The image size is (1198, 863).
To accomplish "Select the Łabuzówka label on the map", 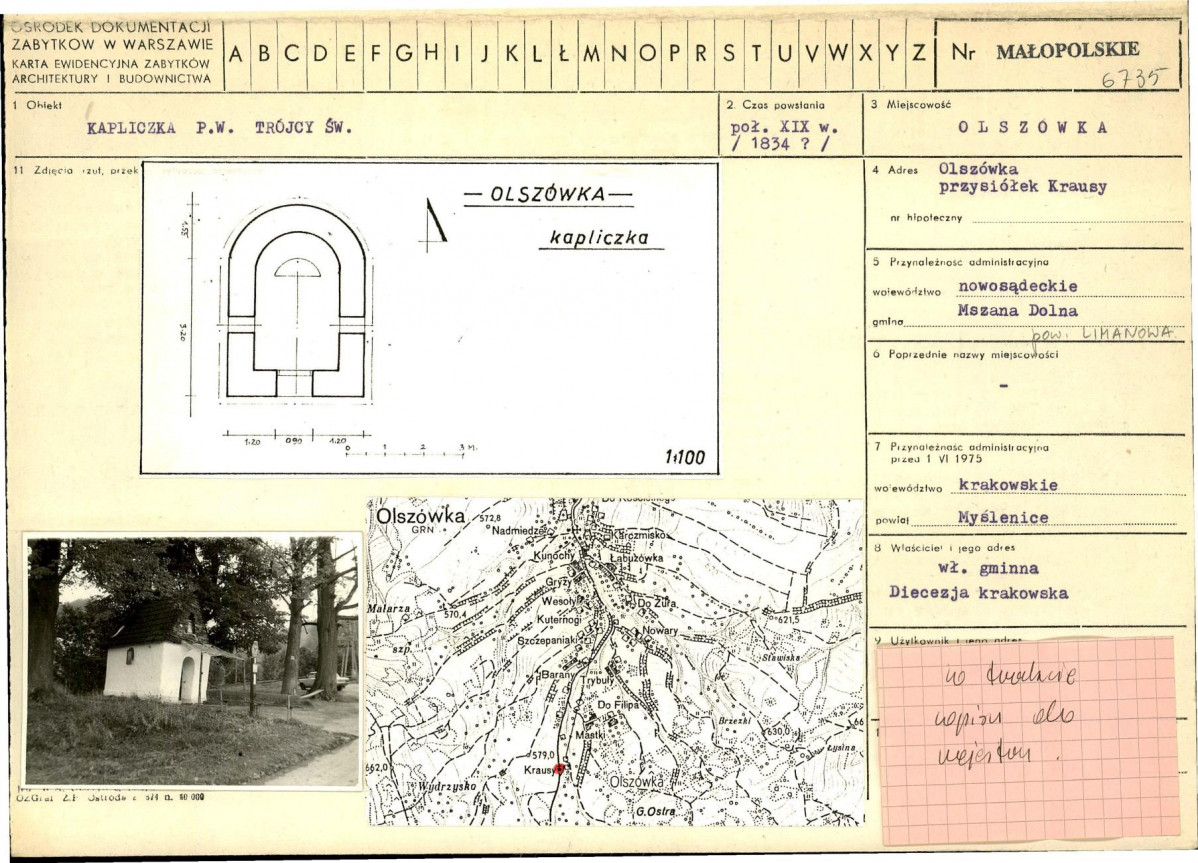I will (x=637, y=558).
